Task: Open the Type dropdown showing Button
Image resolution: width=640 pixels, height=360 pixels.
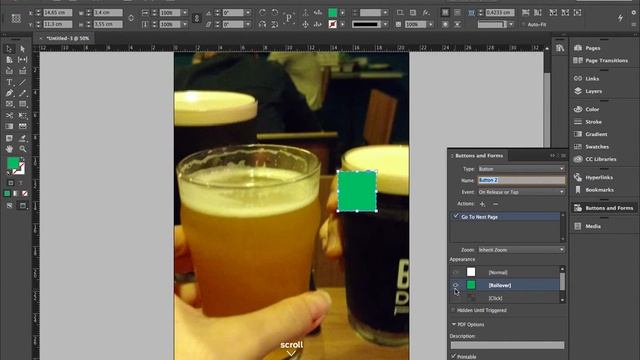Action: [521, 169]
